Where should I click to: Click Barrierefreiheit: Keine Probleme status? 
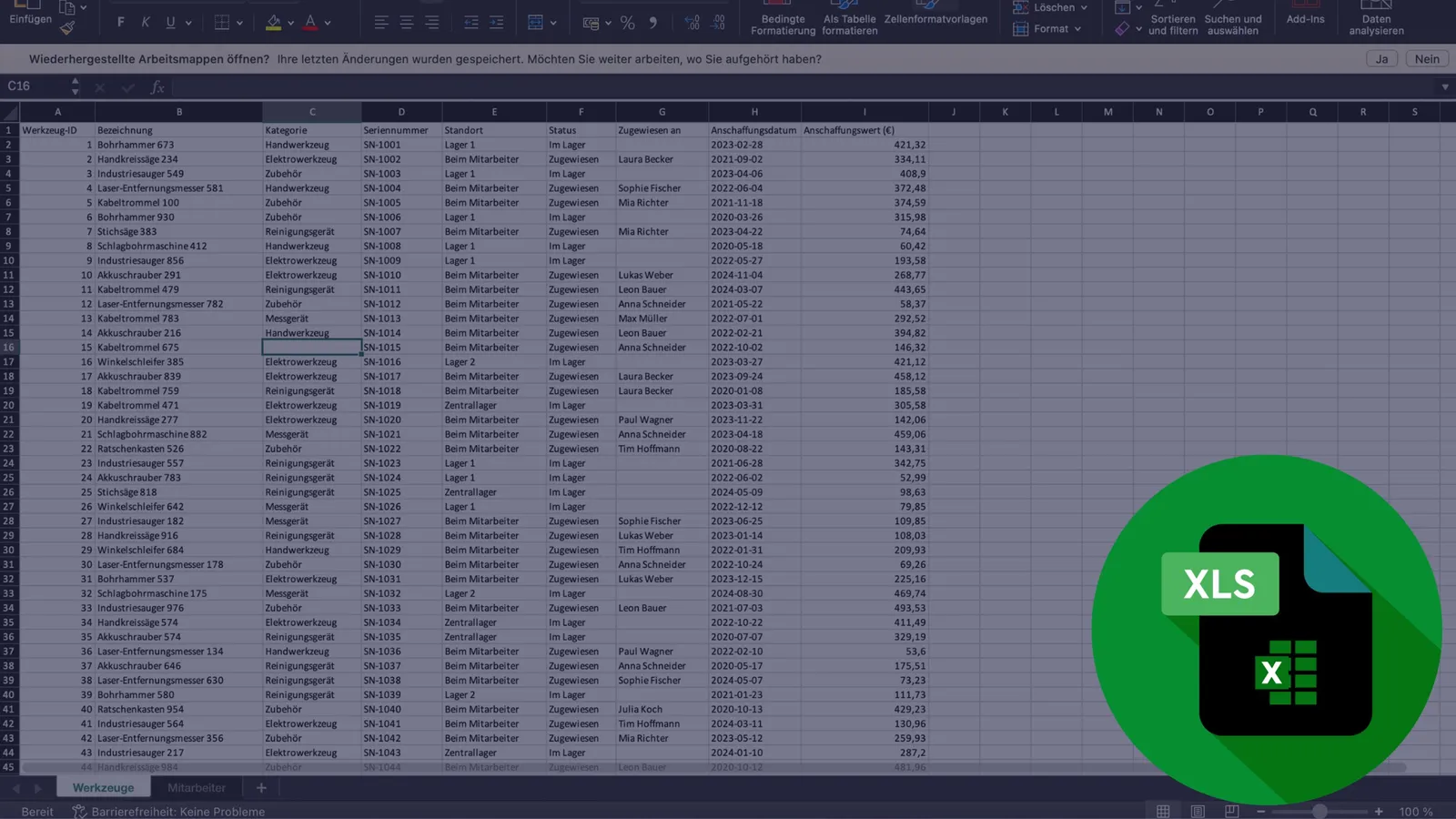[x=169, y=812]
